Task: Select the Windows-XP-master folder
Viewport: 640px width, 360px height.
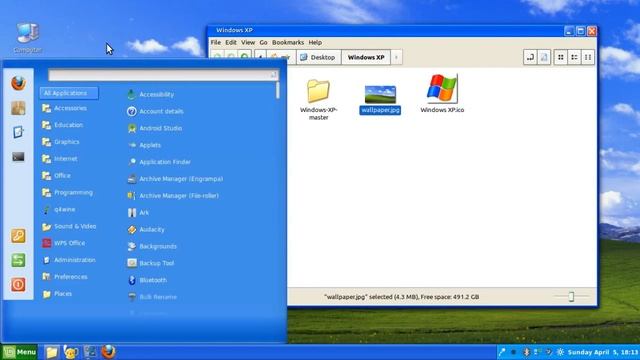Action: [x=318, y=99]
